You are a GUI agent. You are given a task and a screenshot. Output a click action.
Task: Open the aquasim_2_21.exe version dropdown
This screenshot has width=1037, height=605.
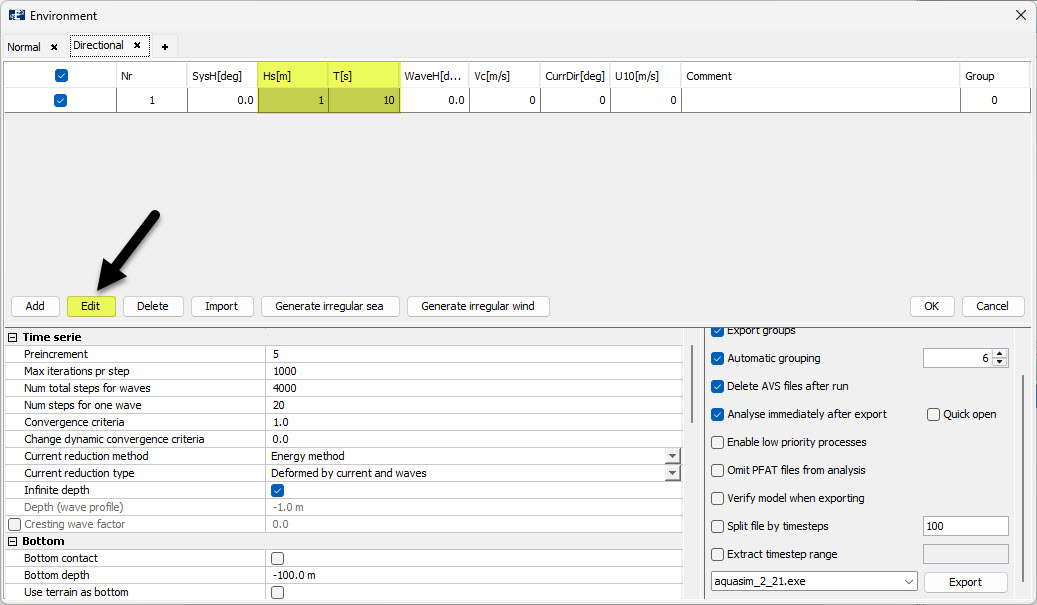pyautogui.click(x=908, y=582)
